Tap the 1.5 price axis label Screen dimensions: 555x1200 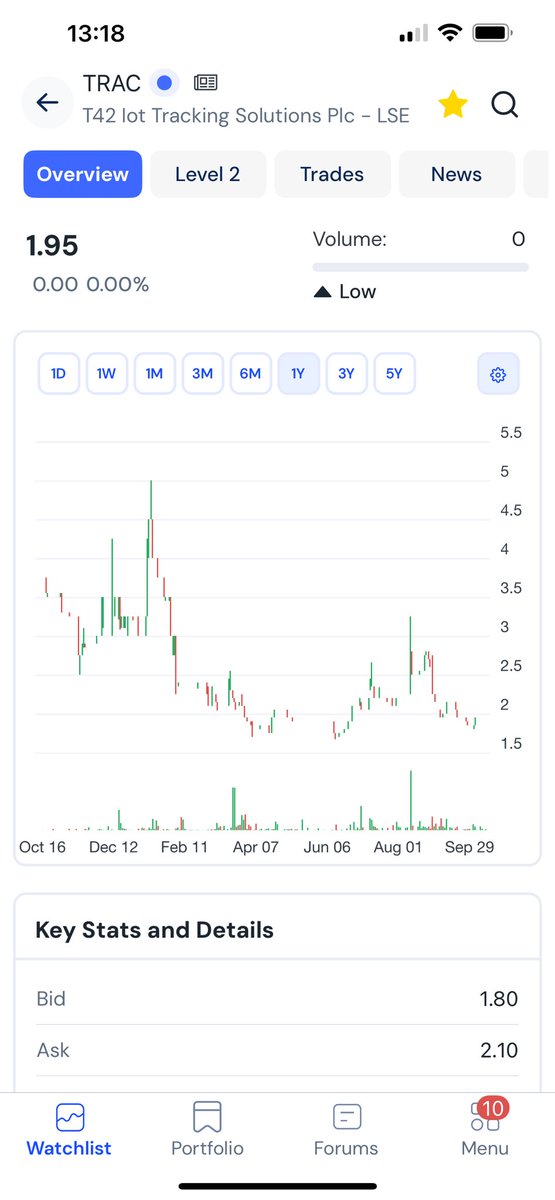(511, 743)
